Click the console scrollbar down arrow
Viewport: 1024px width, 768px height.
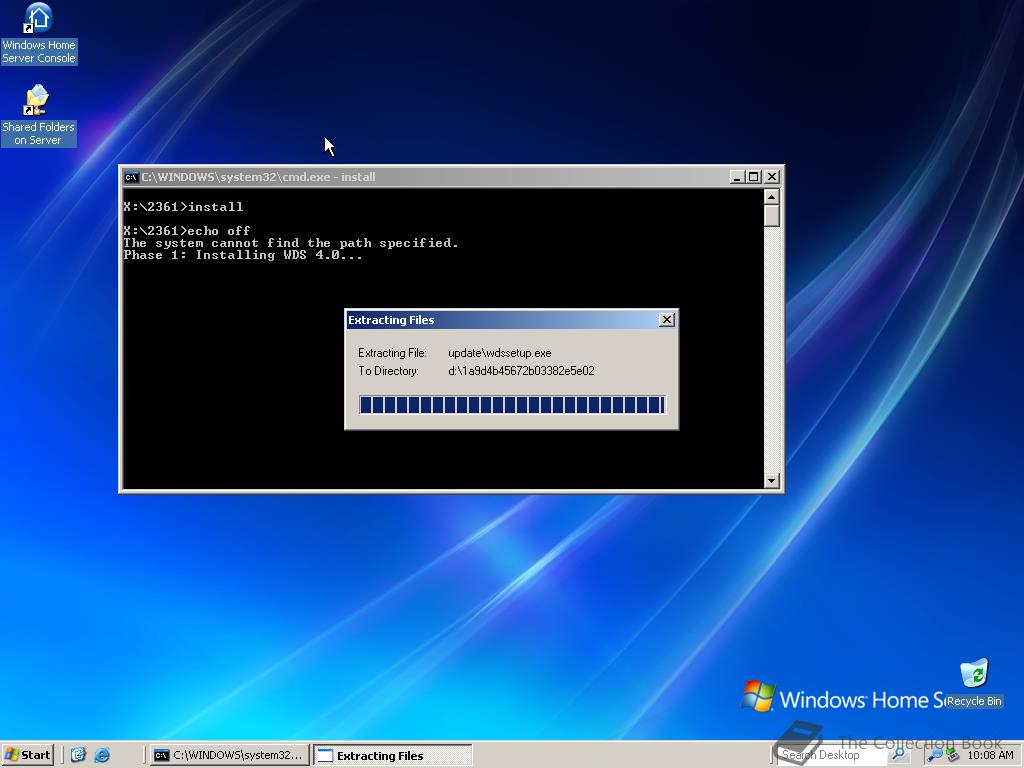771,481
